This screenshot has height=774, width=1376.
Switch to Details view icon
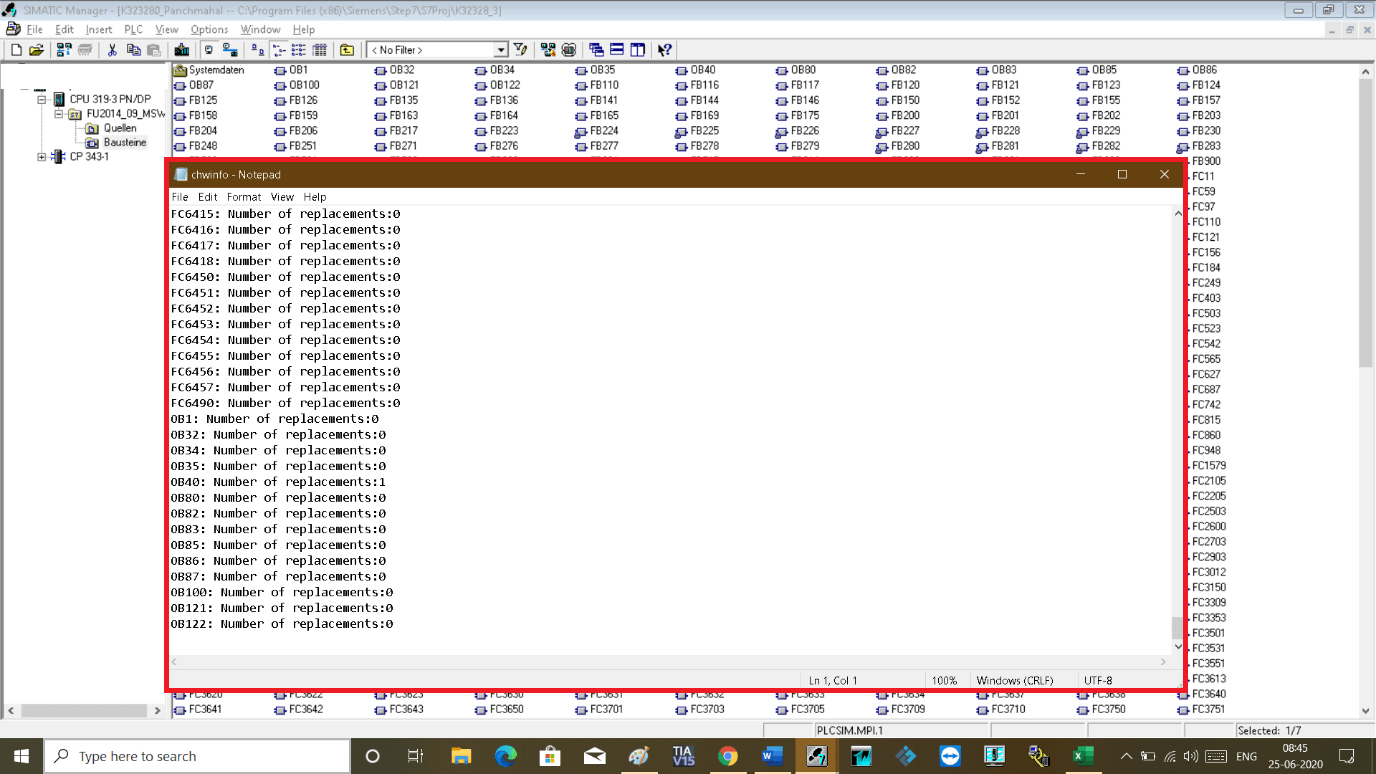click(320, 50)
